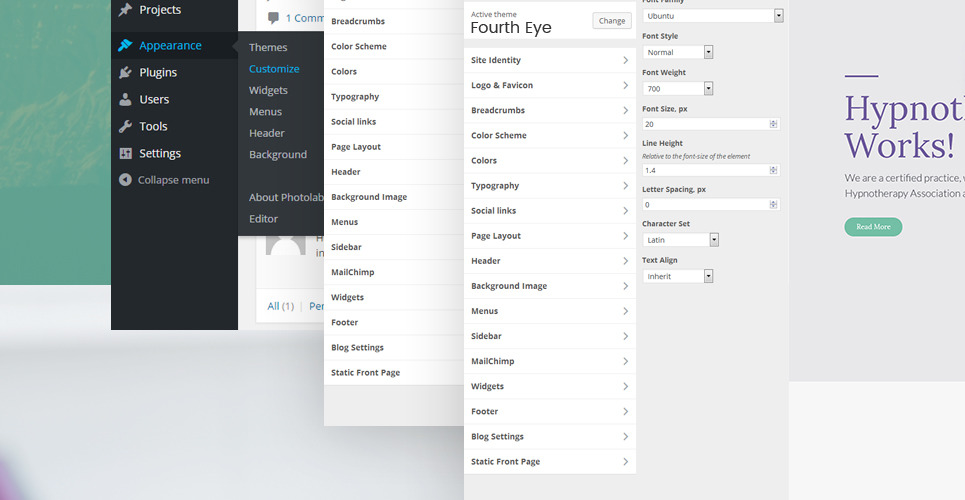
Task: Expand the Typography section chevron
Action: coord(625,186)
